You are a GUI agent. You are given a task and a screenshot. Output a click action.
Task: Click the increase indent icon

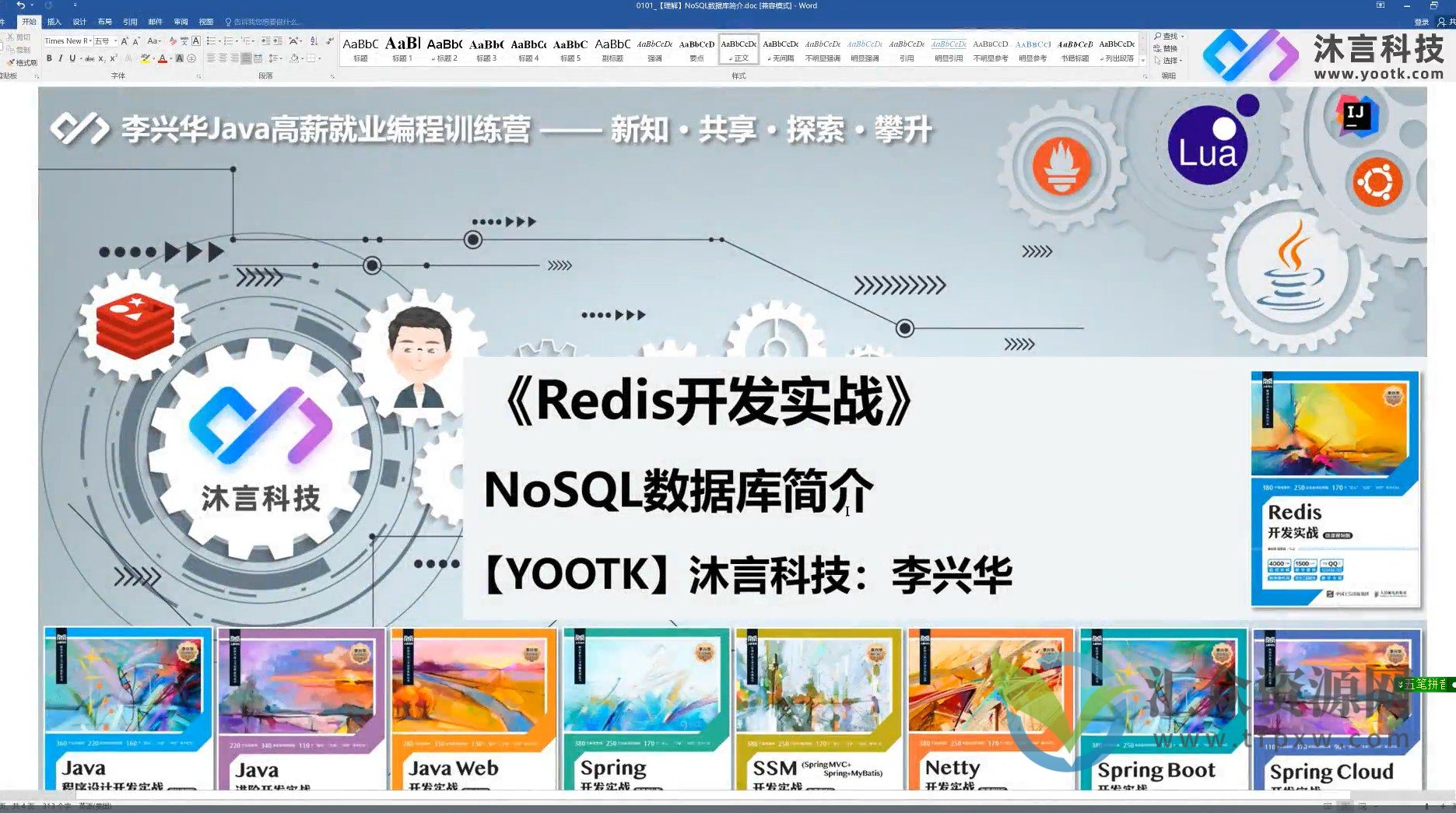(x=277, y=41)
